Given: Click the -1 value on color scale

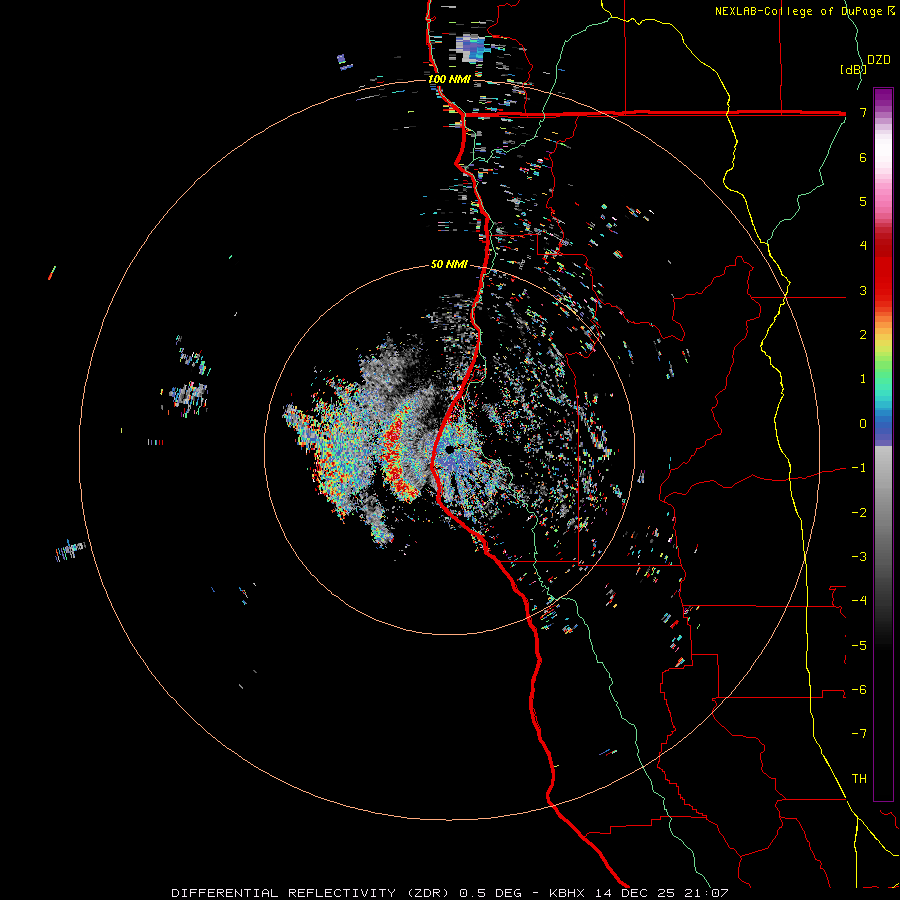Looking at the screenshot, I should (x=859, y=468).
